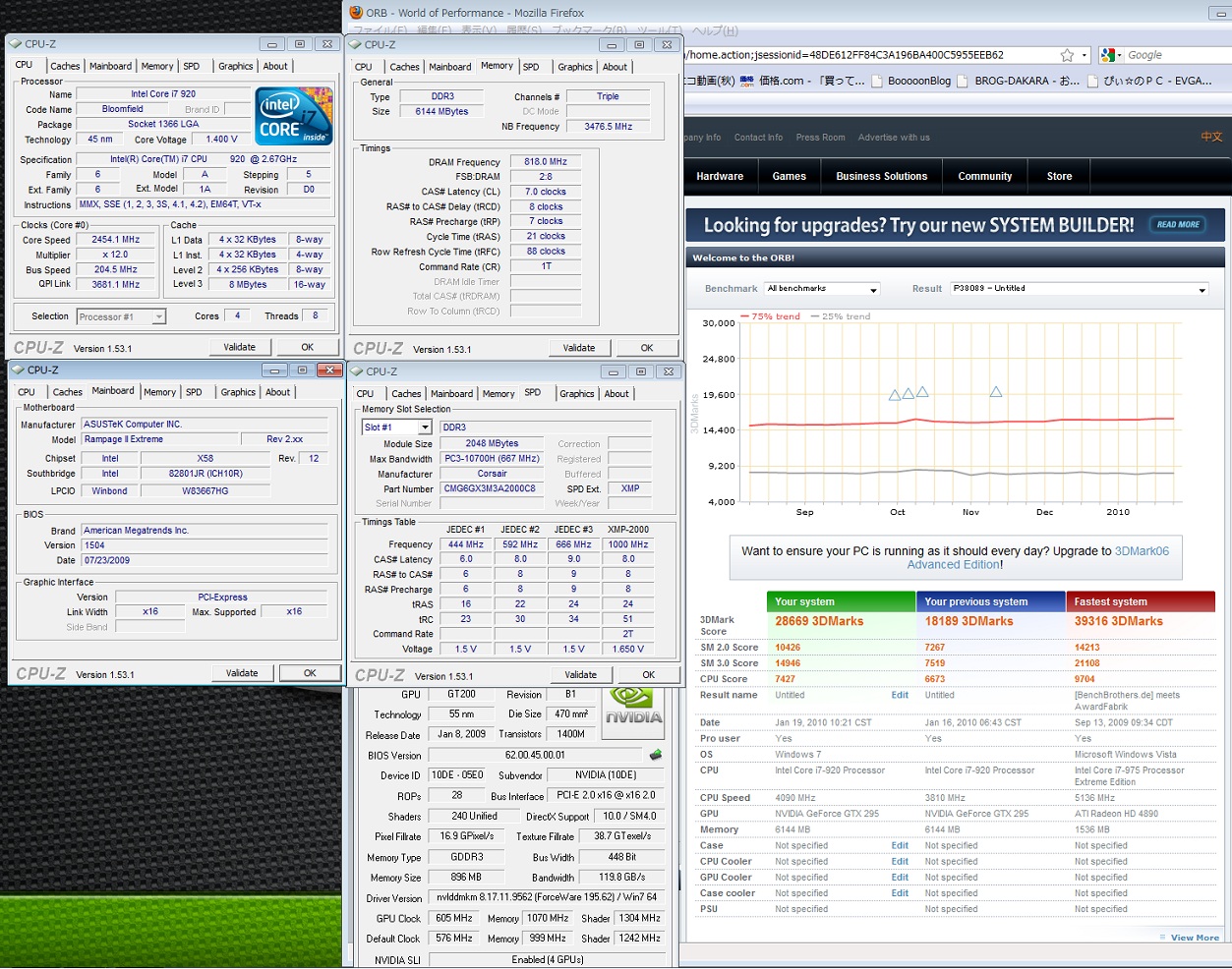This screenshot has width=1232, height=969.
Task: Open the EVGA bookmark in the bookmarks toolbar
Action: (x=1149, y=81)
